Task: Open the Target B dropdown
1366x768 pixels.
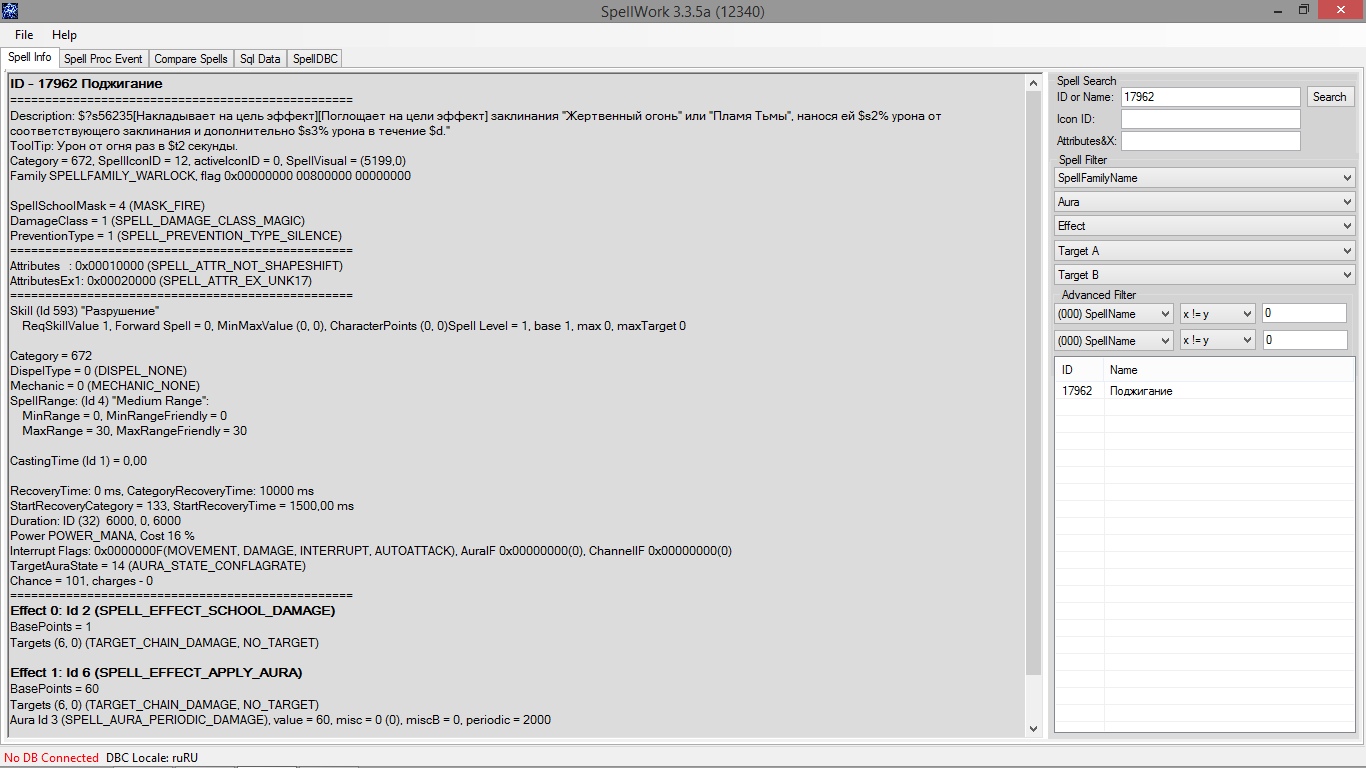Action: click(1205, 275)
